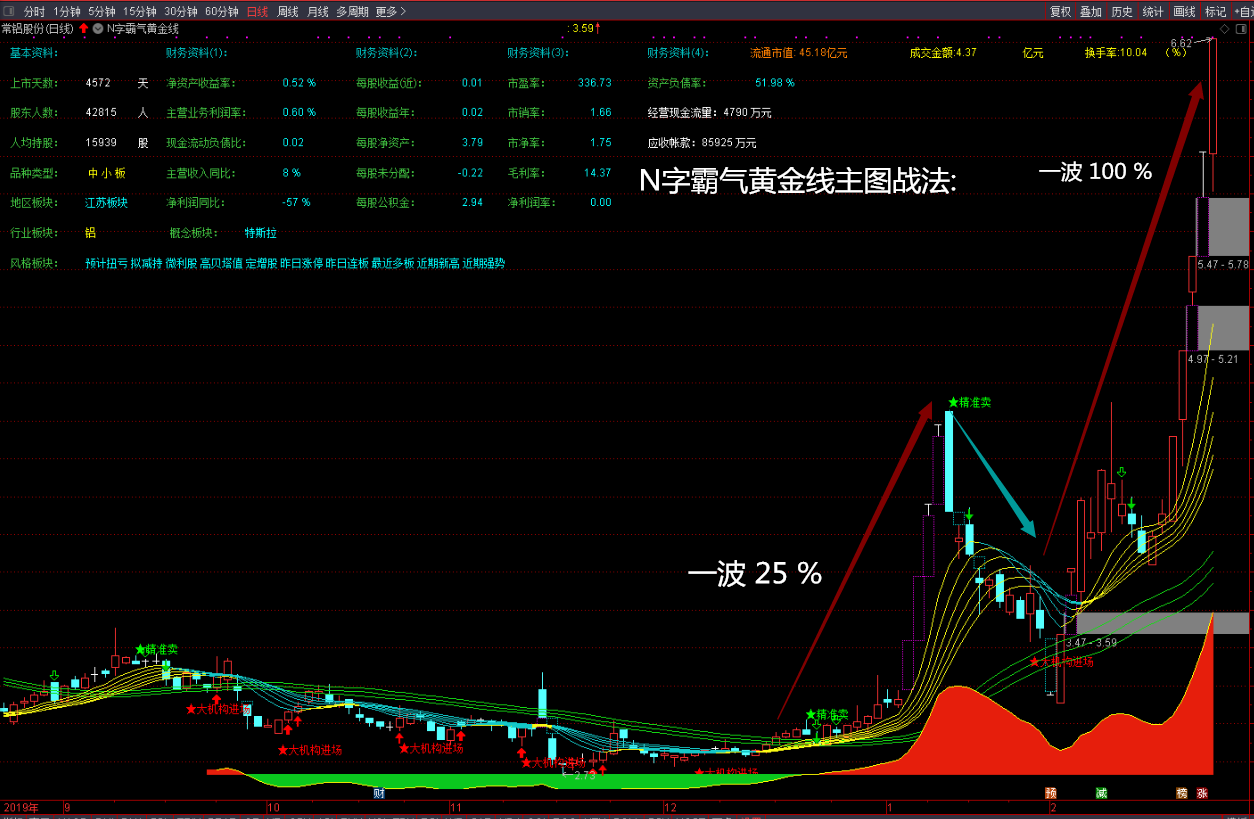This screenshot has height=819, width=1254.
Task: Toggle the circle icon before N字霸气黄金线
Action: pos(97,29)
